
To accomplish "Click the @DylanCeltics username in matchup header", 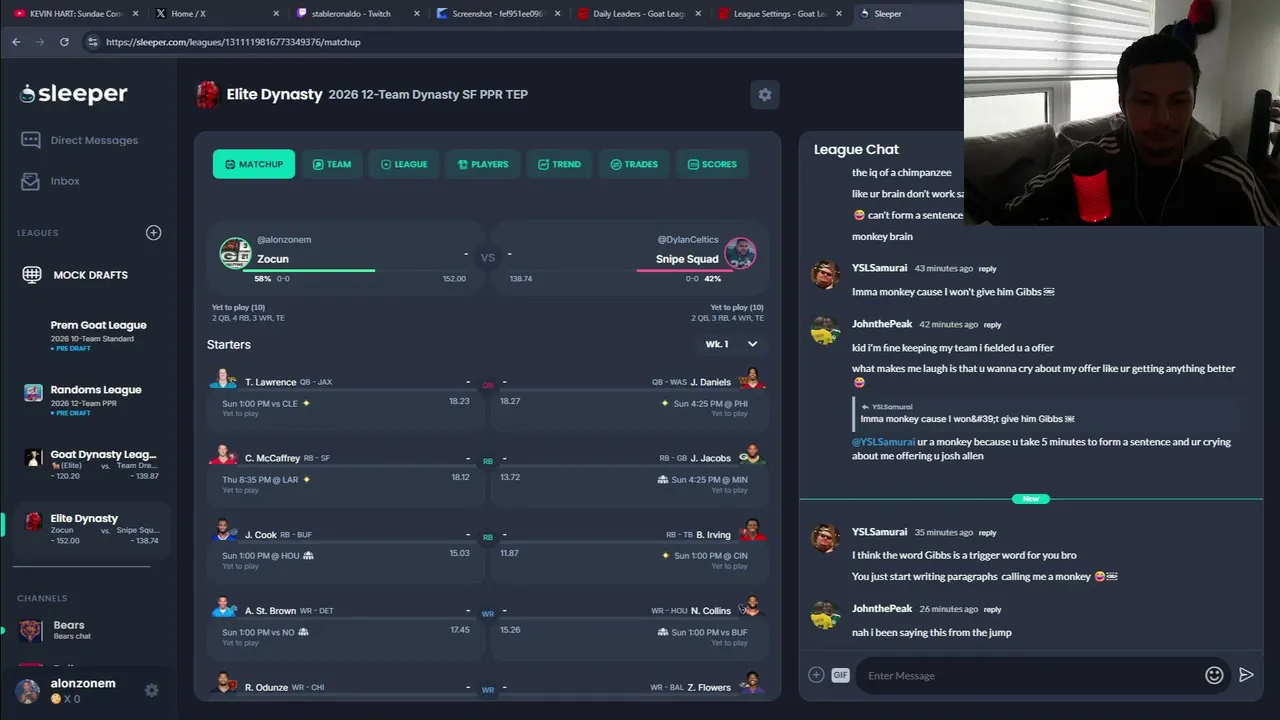I will tap(688, 240).
